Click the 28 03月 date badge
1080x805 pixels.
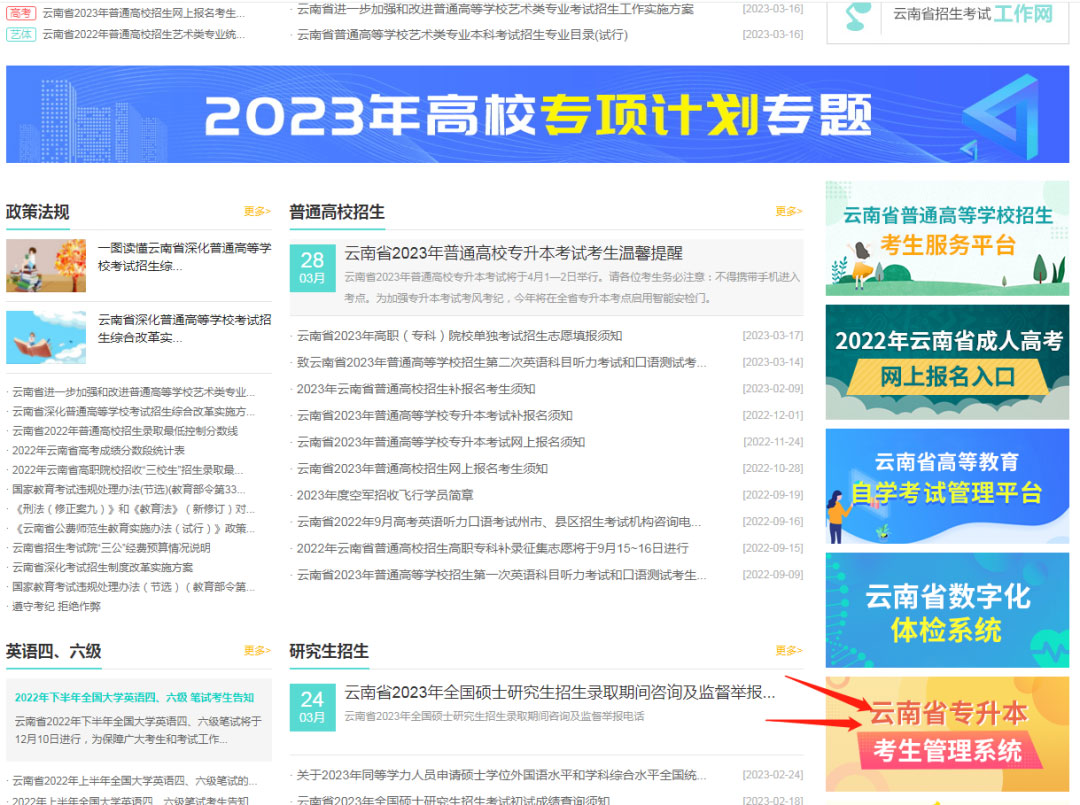coord(312,267)
